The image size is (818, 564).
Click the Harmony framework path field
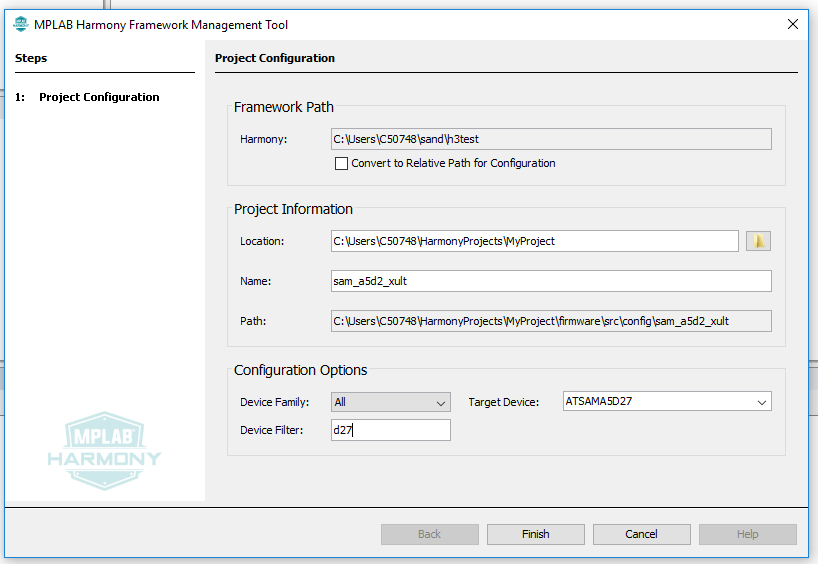[551, 139]
